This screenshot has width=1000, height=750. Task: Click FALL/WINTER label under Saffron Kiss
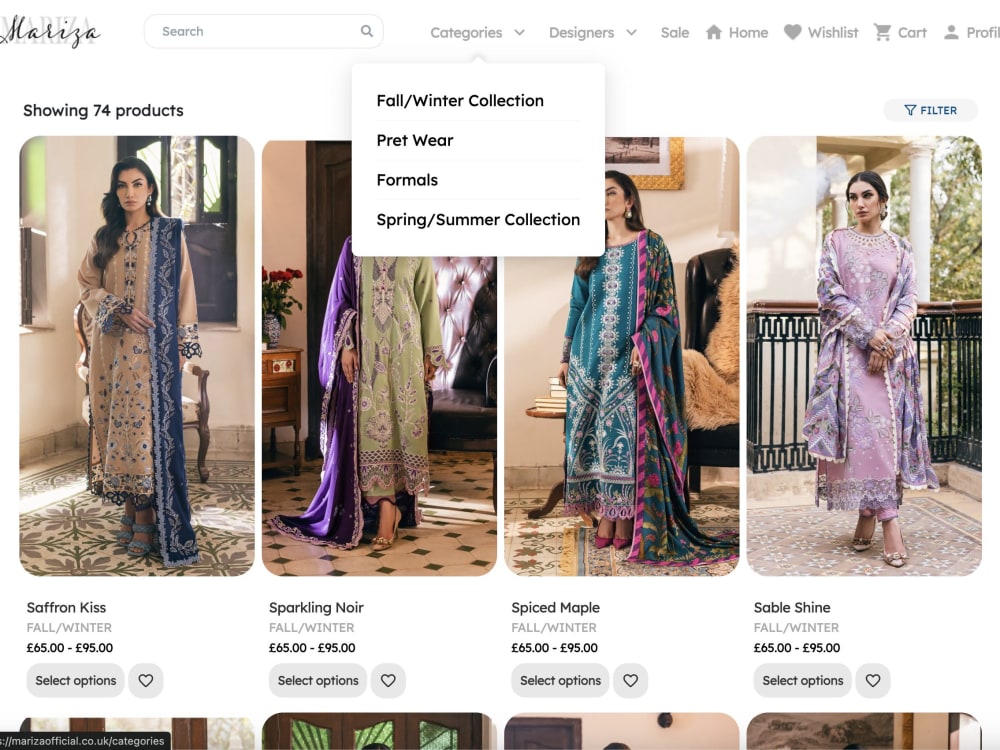(x=70, y=628)
